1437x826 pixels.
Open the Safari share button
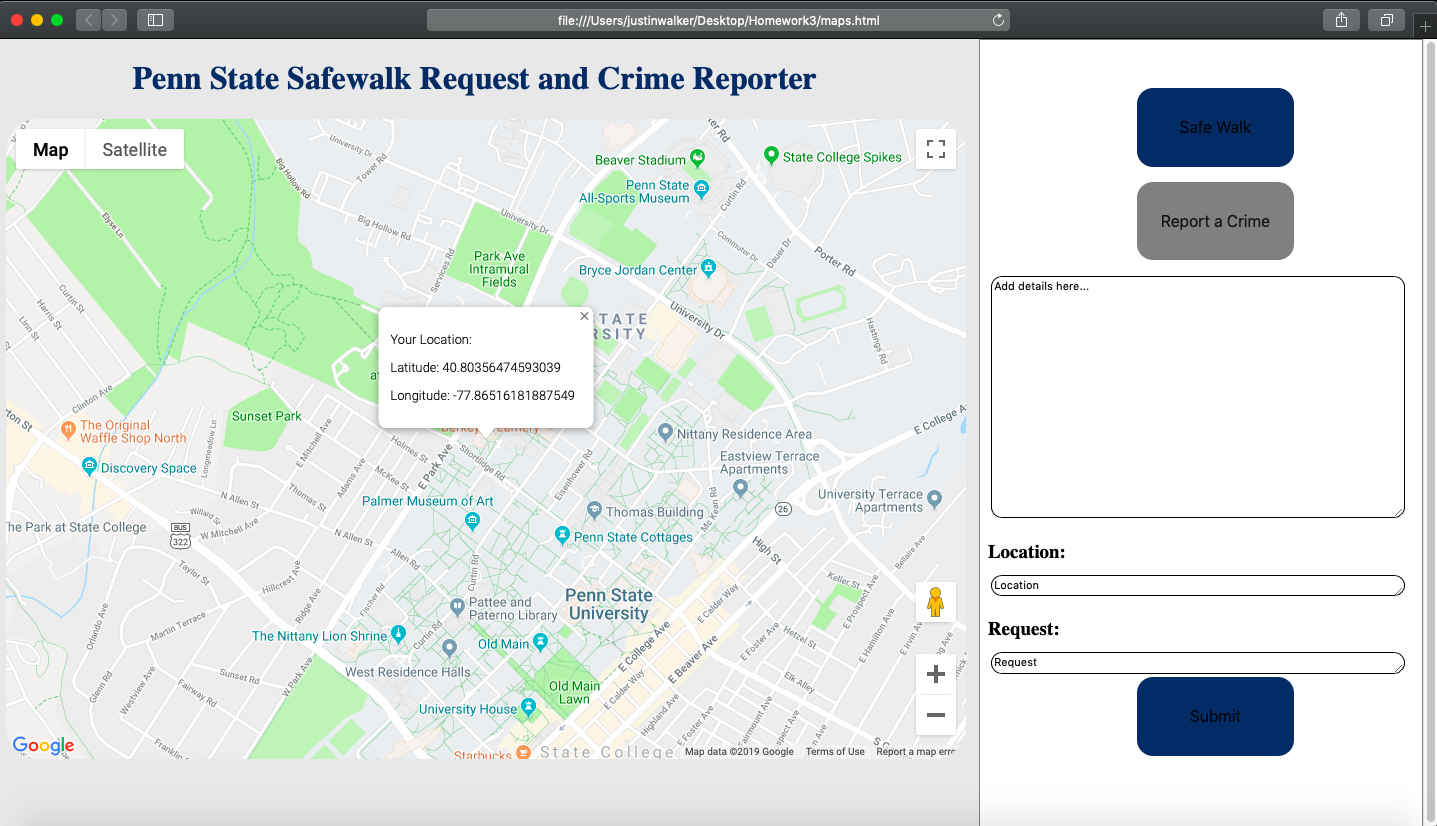[1341, 20]
